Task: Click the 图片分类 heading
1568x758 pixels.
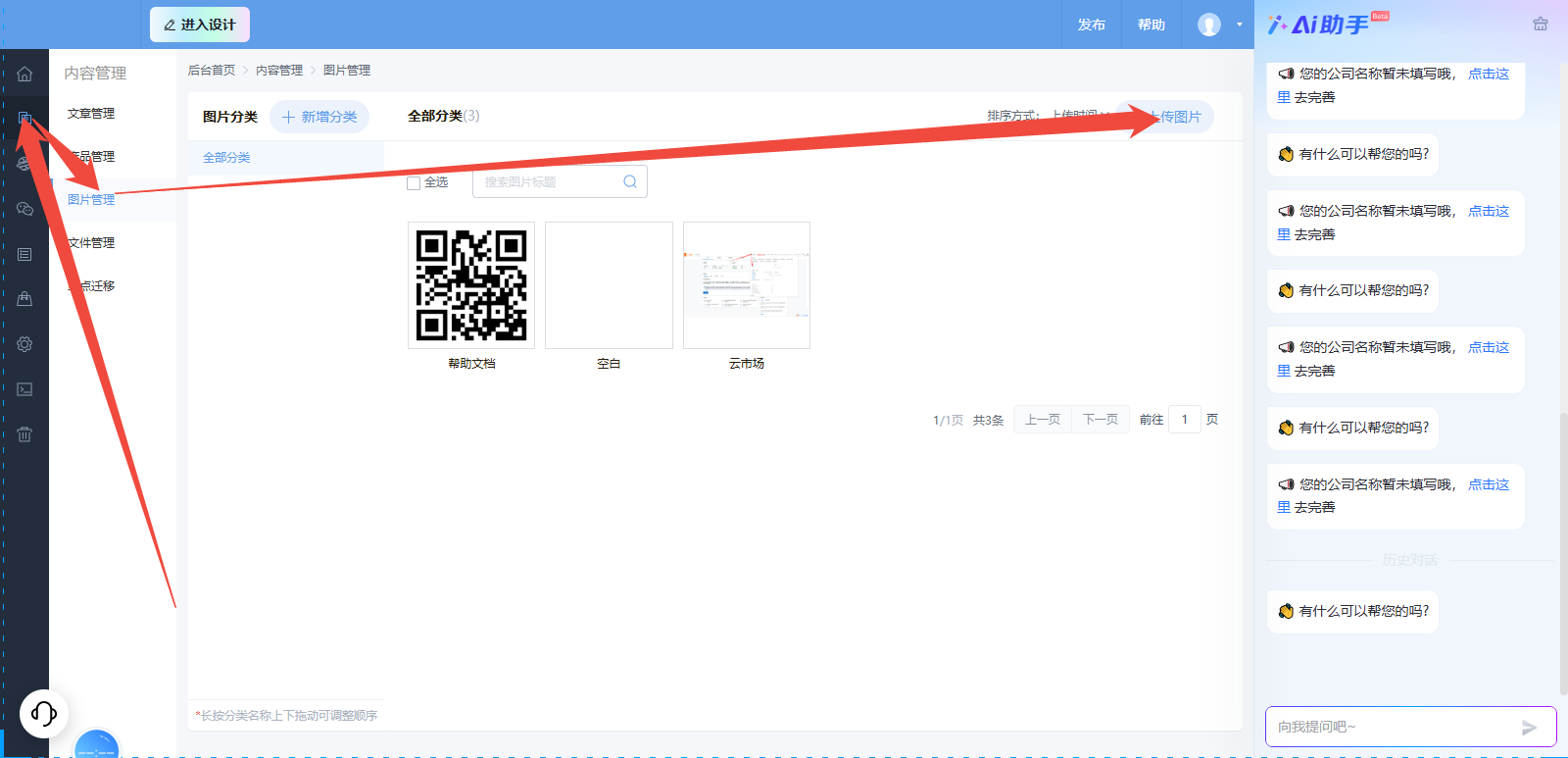Action: tap(230, 117)
